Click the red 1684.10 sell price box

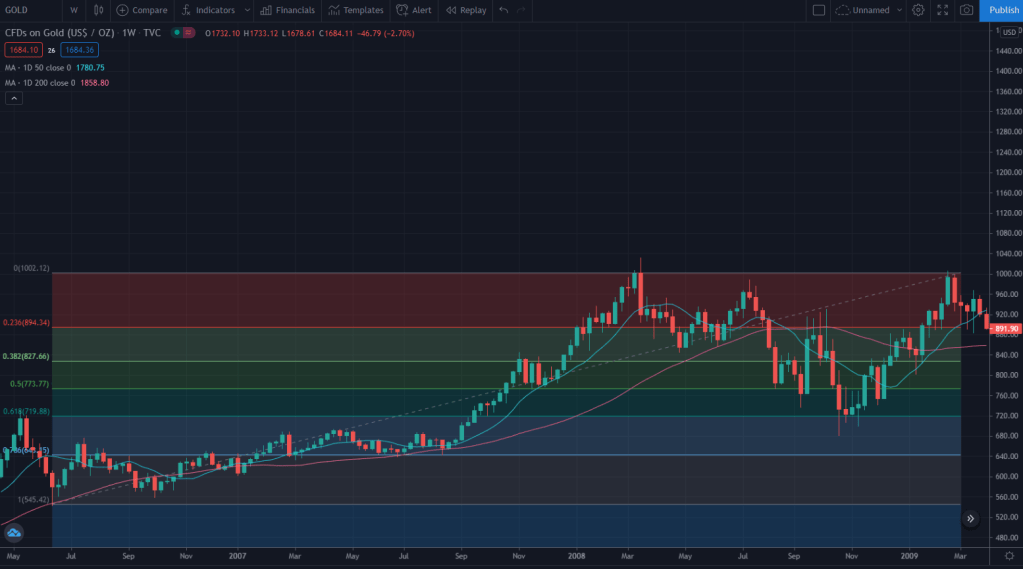tap(23, 49)
